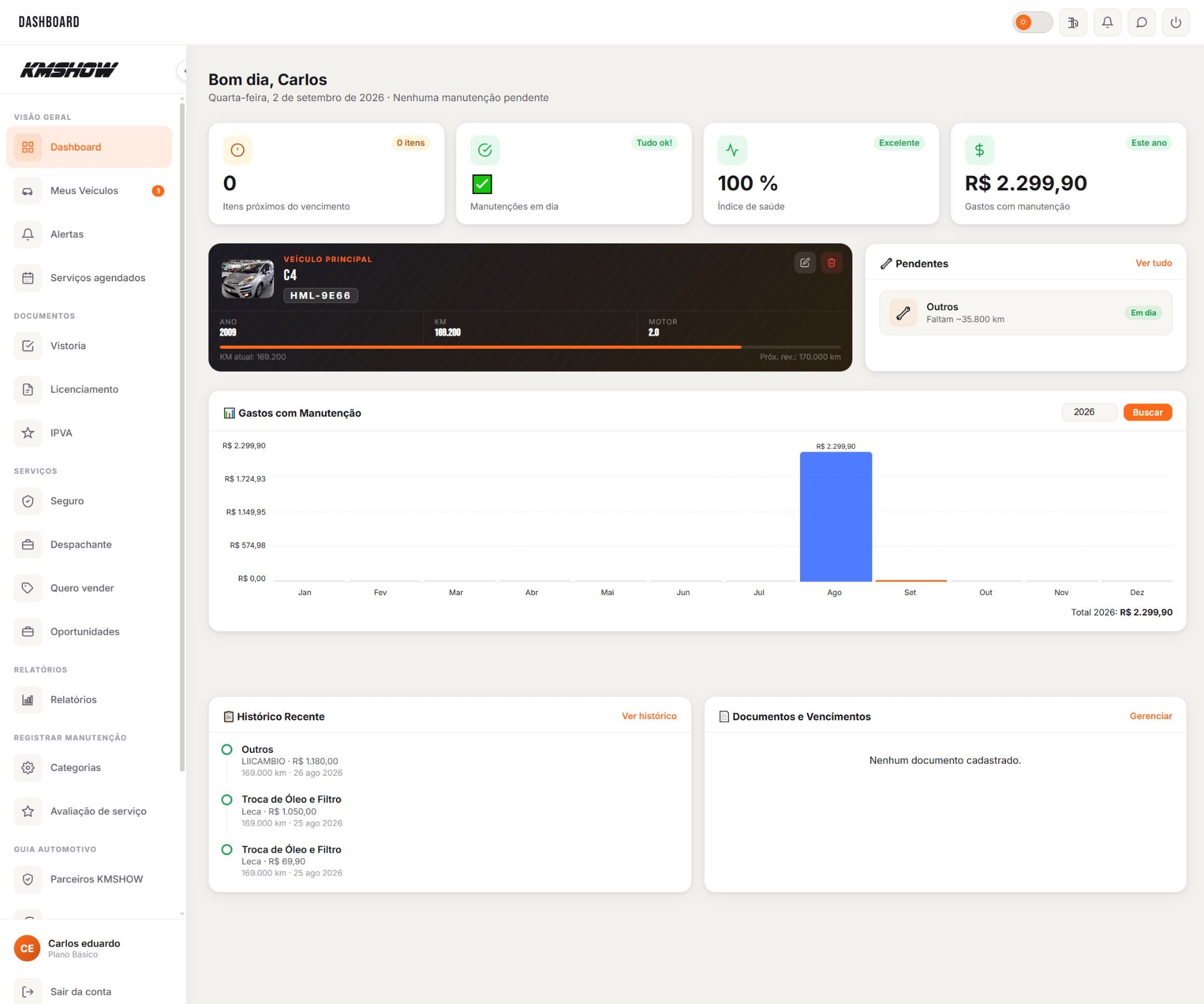Click the C4 vehicle thumbnail photo

(x=247, y=279)
